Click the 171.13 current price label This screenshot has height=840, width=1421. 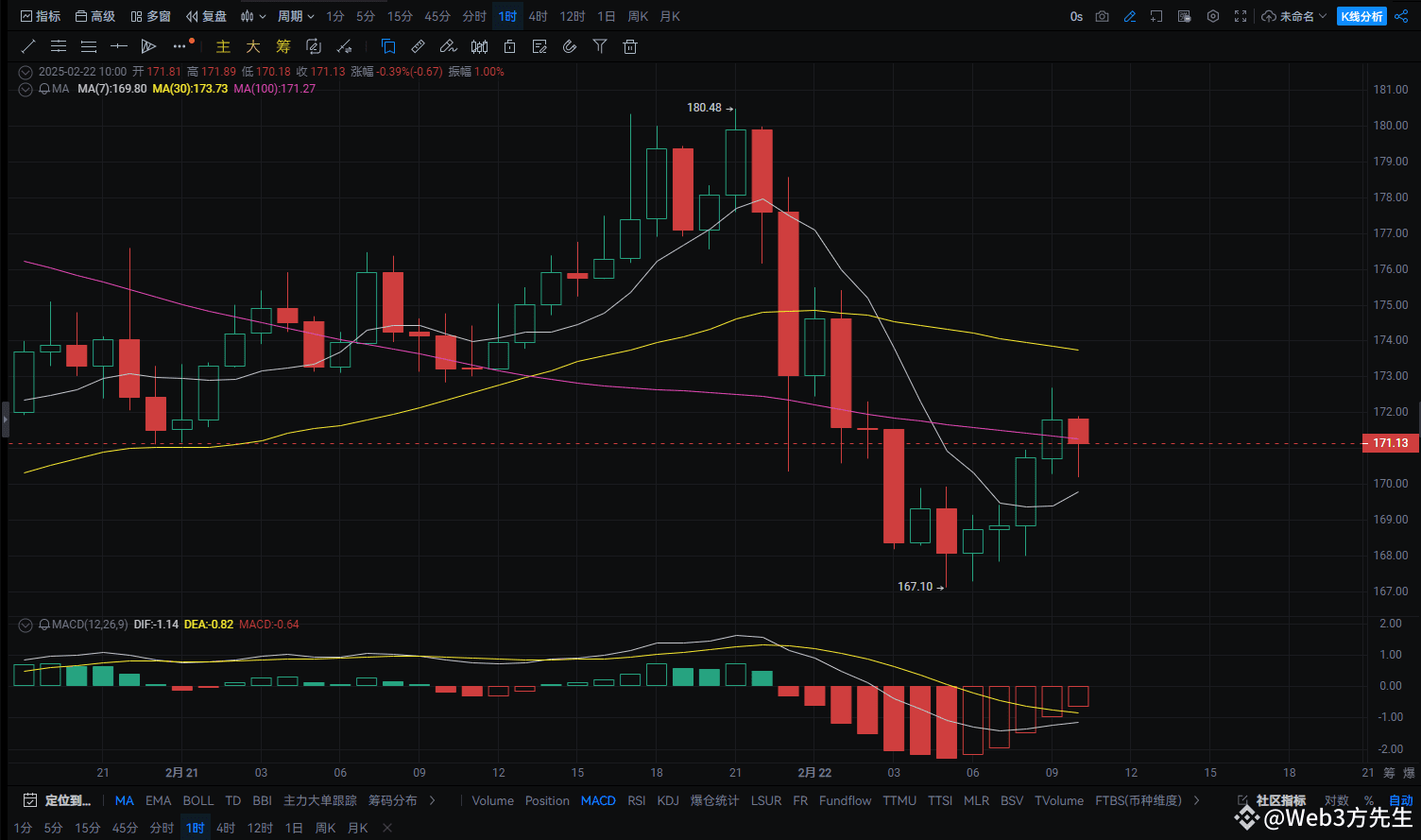[x=1390, y=443]
